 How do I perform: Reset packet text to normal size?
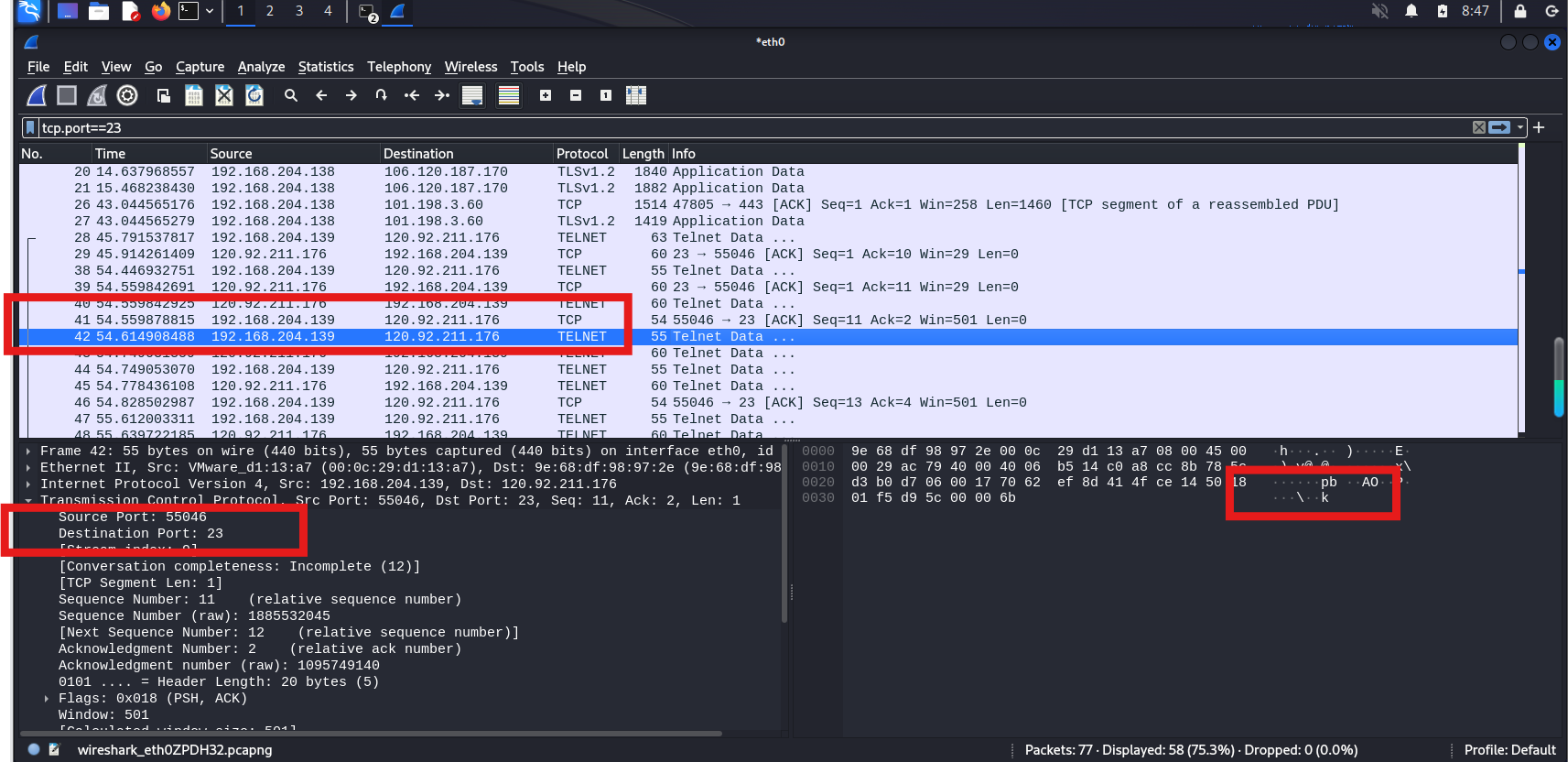tap(606, 95)
